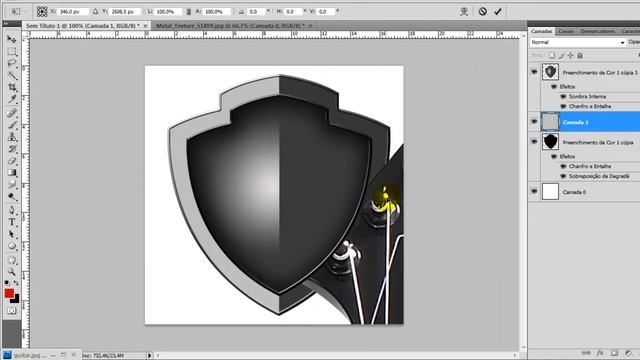Screen dimensions: 640x360
Task: Open the Canais panel tab
Action: click(566, 31)
